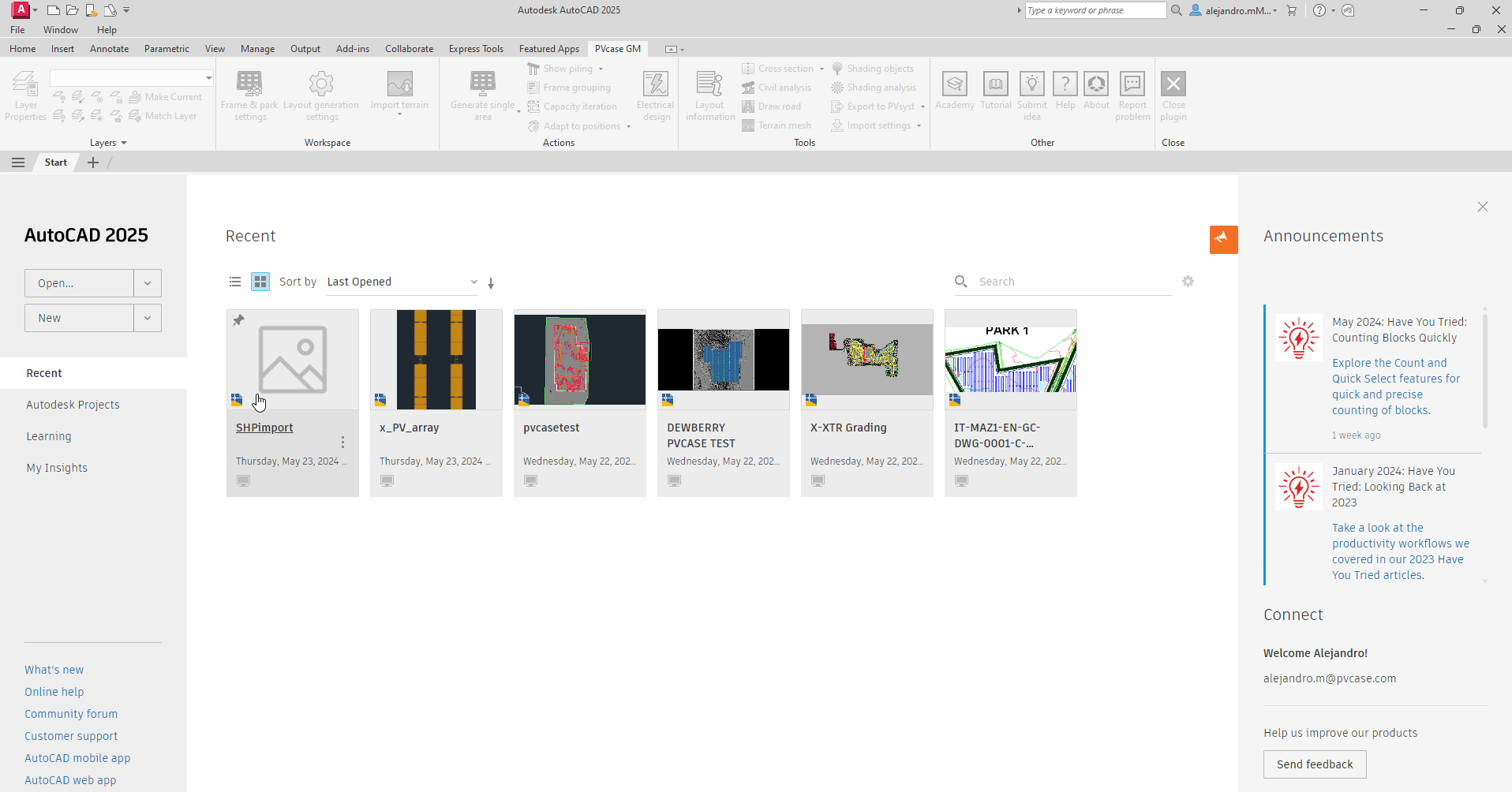Toggle the announcements pin button
The height and width of the screenshot is (792, 1512).
[x=1223, y=239]
